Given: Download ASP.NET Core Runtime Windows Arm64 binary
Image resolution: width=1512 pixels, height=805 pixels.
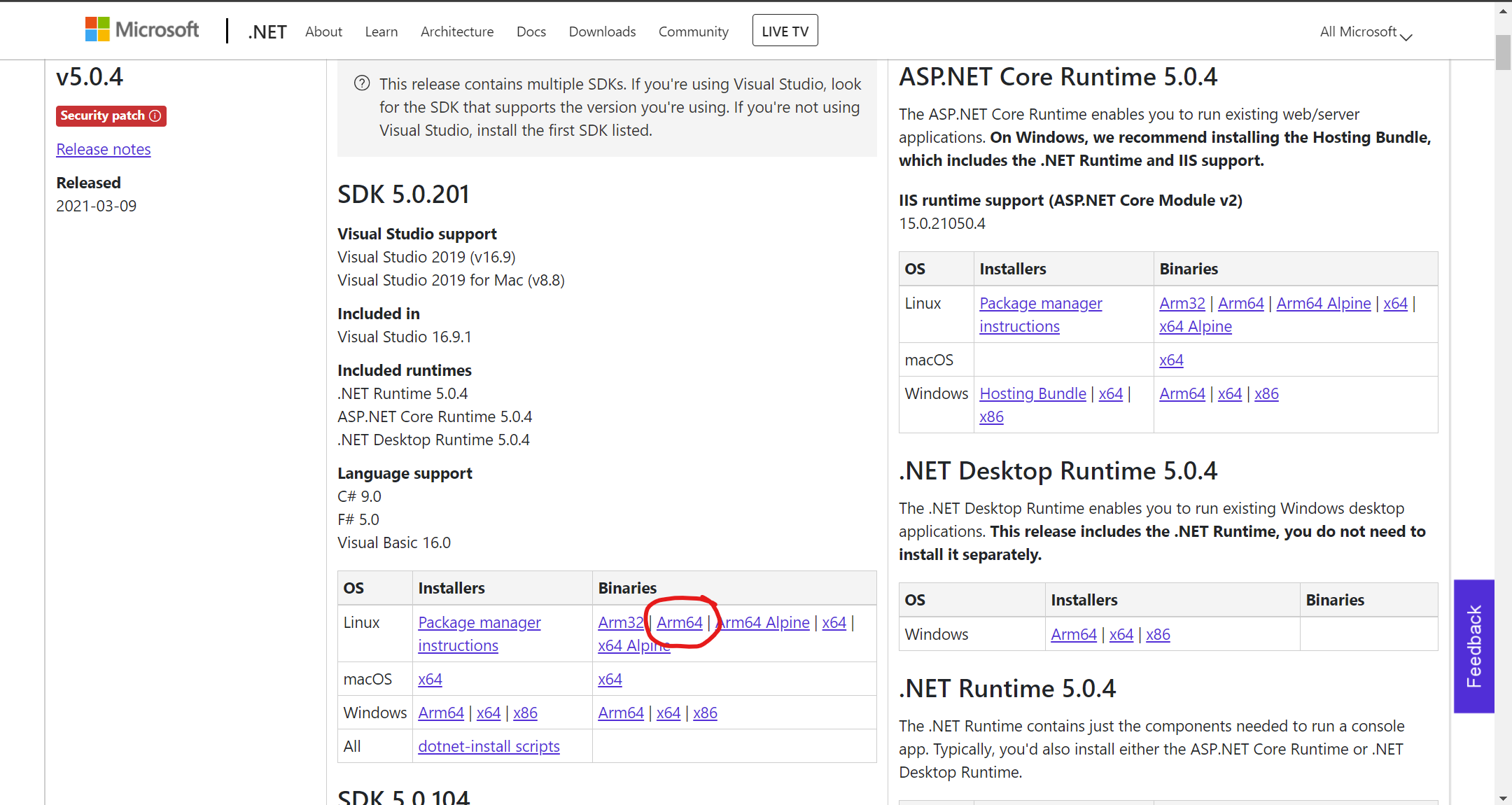Looking at the screenshot, I should point(1182,393).
